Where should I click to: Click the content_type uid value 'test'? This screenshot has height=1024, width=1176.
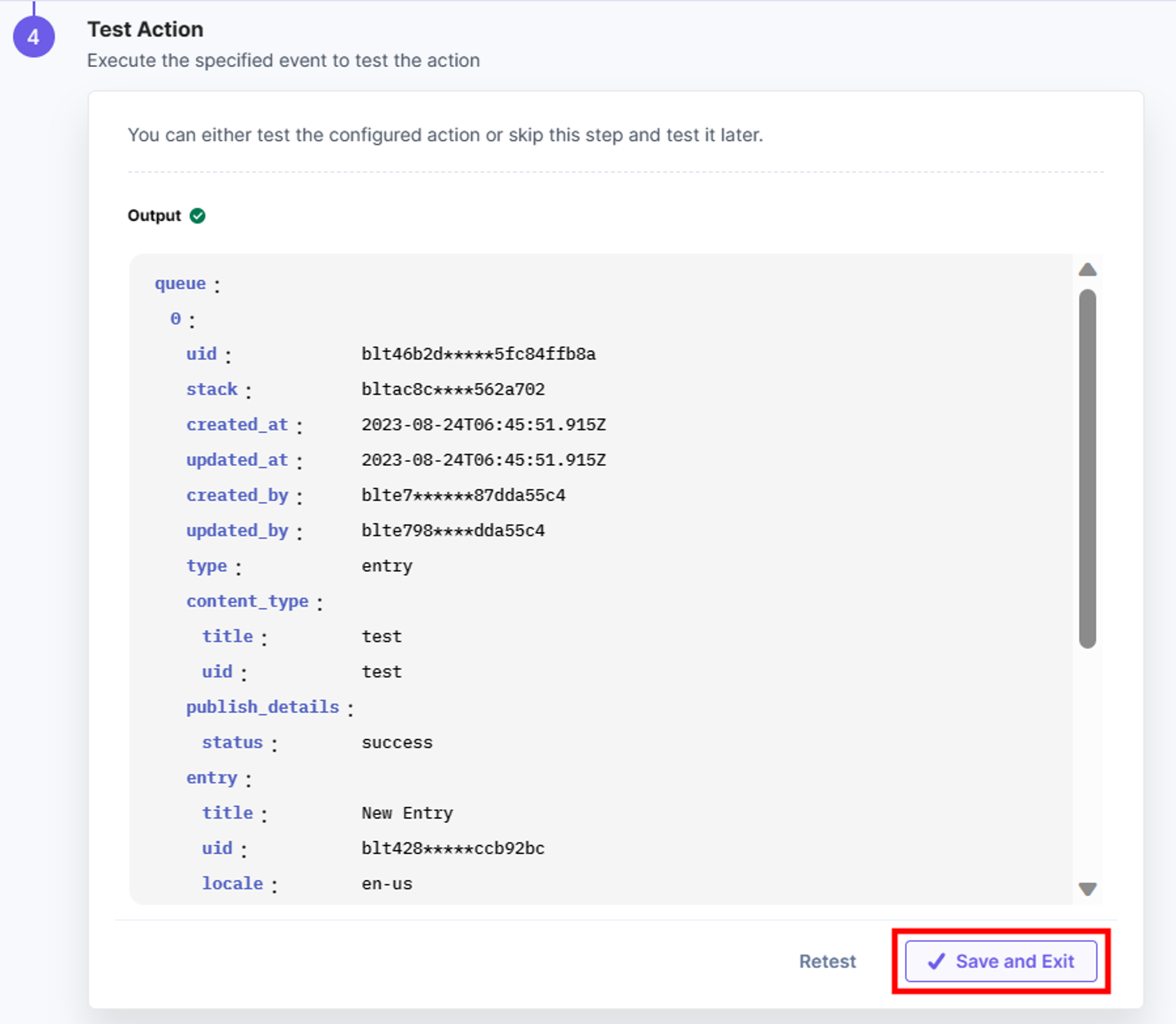382,672
